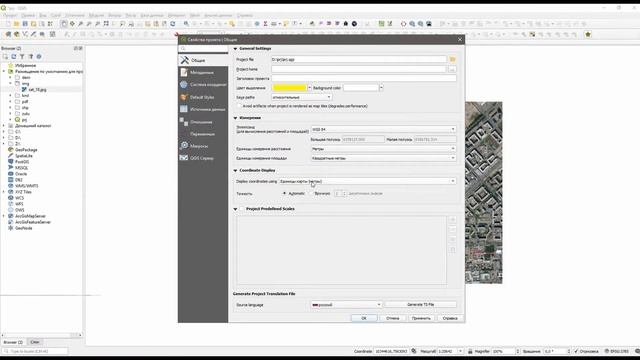Click the search field in the properties dialog
Screen dimensions: 640x360
coord(203,49)
